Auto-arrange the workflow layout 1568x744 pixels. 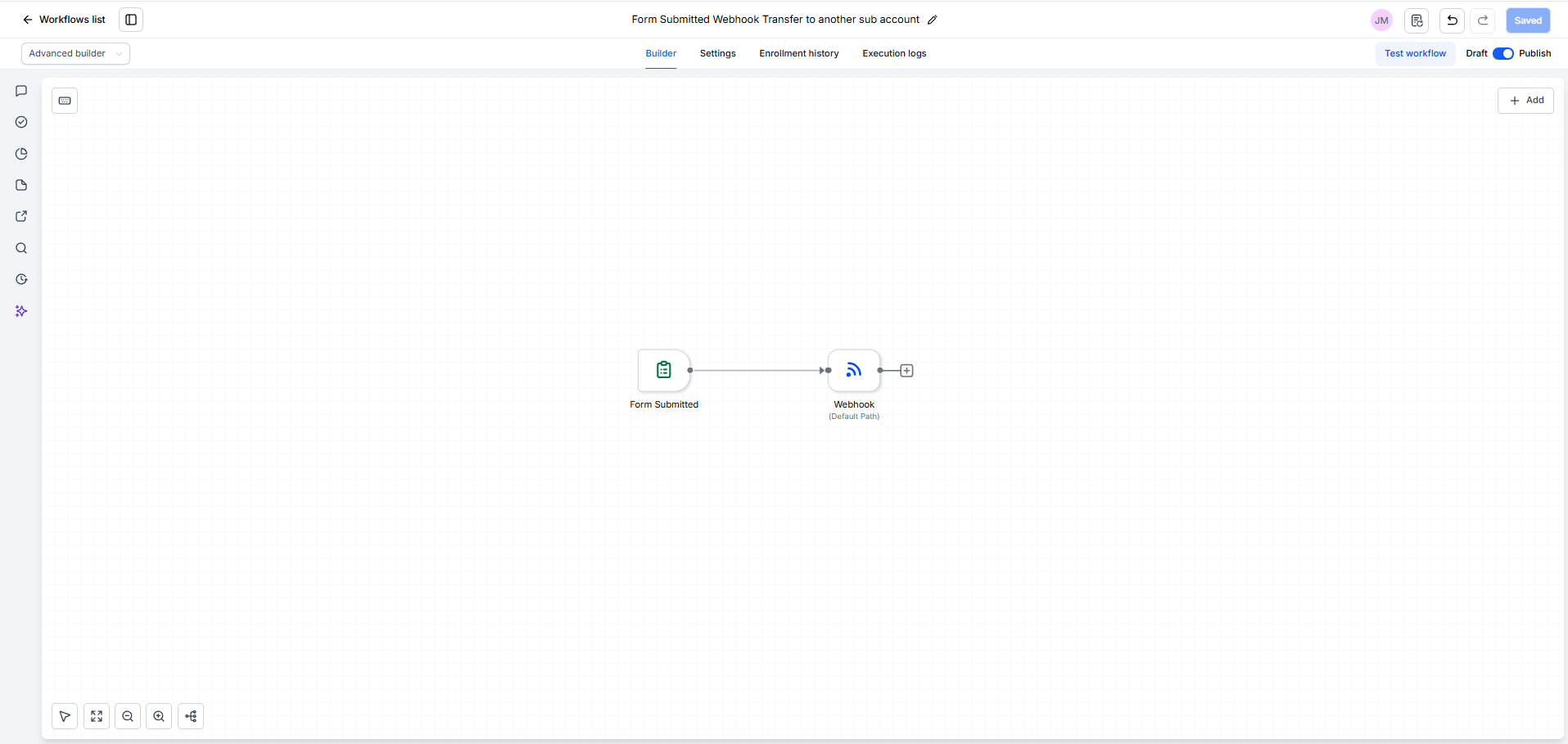coord(191,716)
